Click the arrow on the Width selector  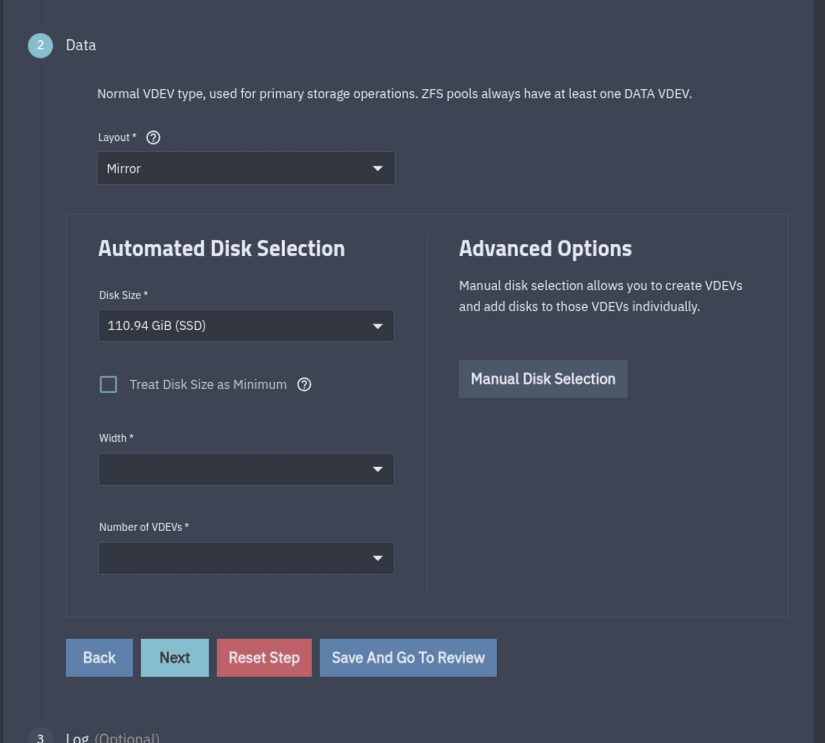[x=377, y=470]
